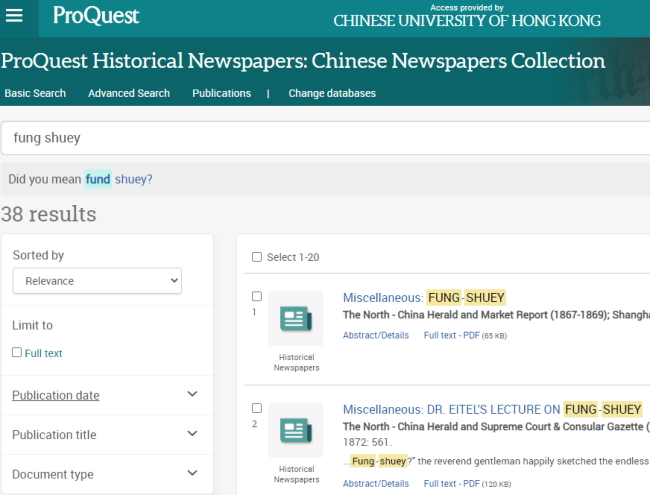Click Change databases
Viewport: 650px width, 495px height.
coord(332,93)
